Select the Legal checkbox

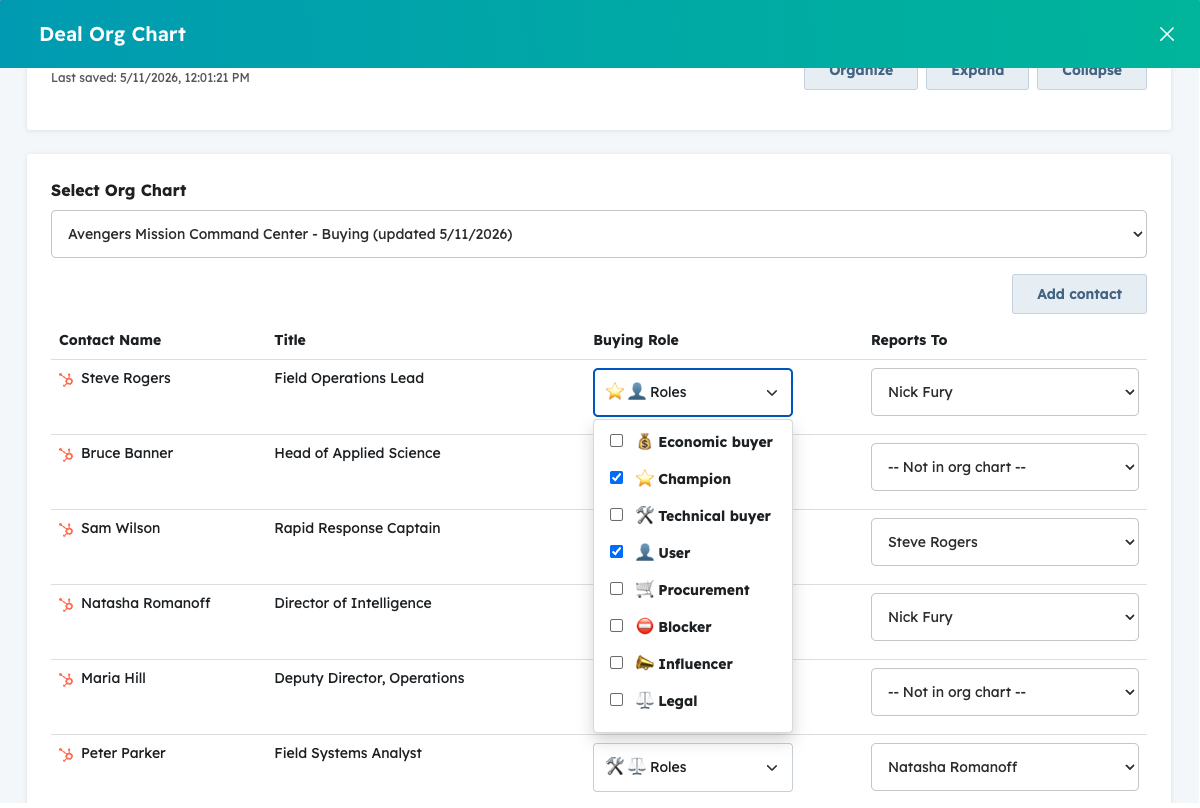click(616, 700)
